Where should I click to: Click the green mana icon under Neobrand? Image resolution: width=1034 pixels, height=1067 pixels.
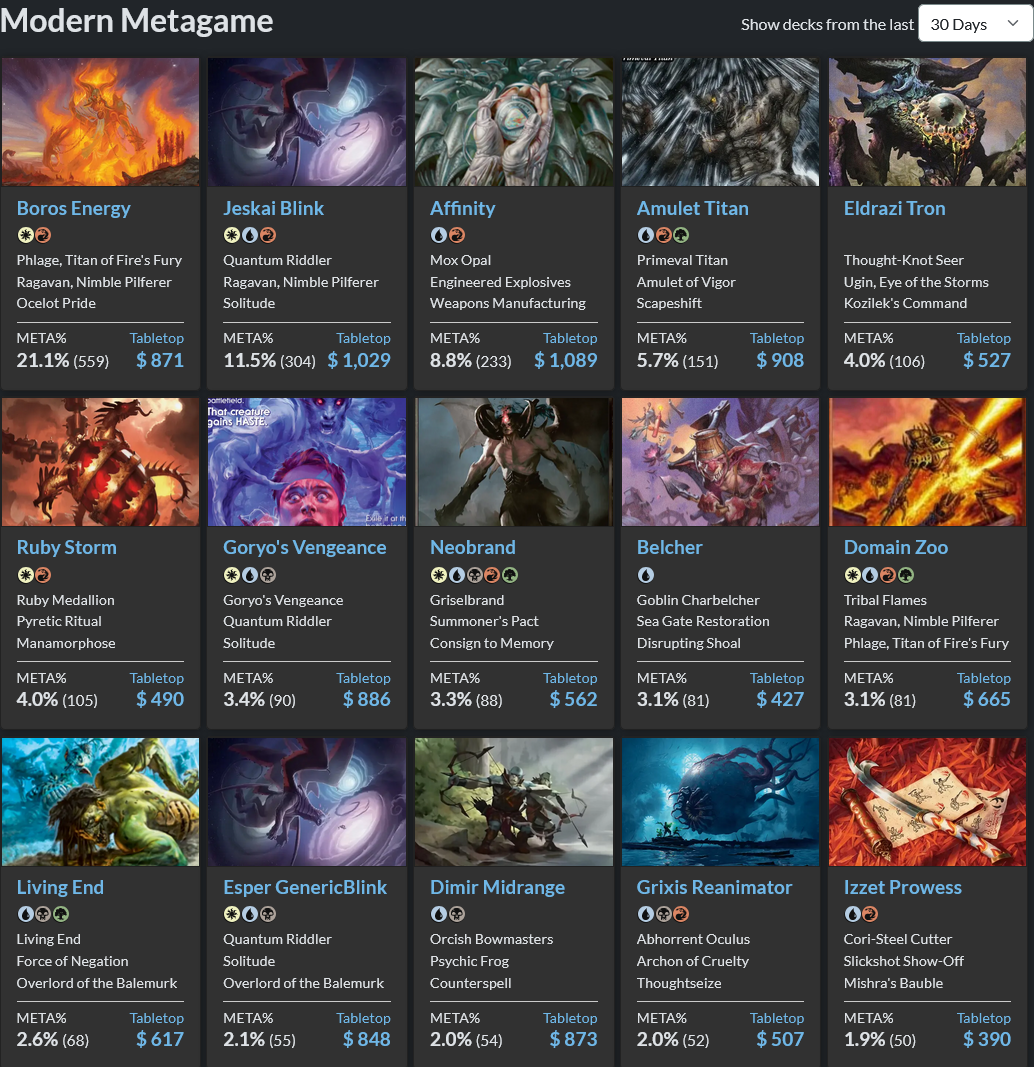click(x=510, y=575)
